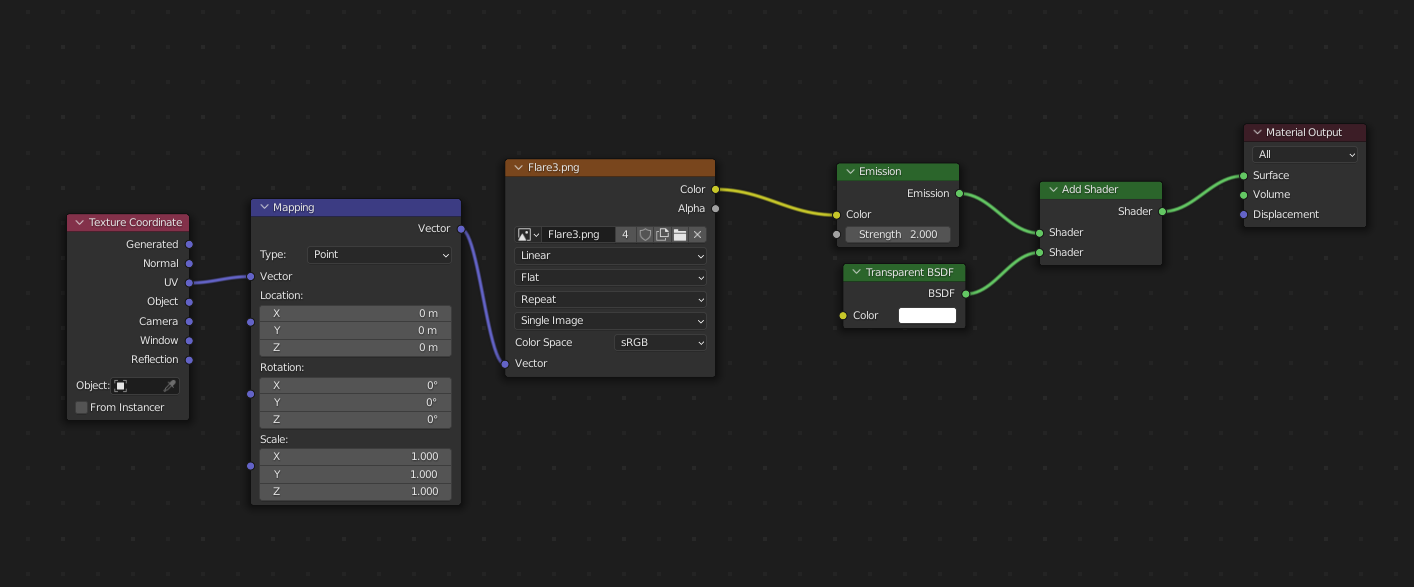Click the Mapping Vector input socket
Screen dimensions: 1414x587
click(251, 276)
